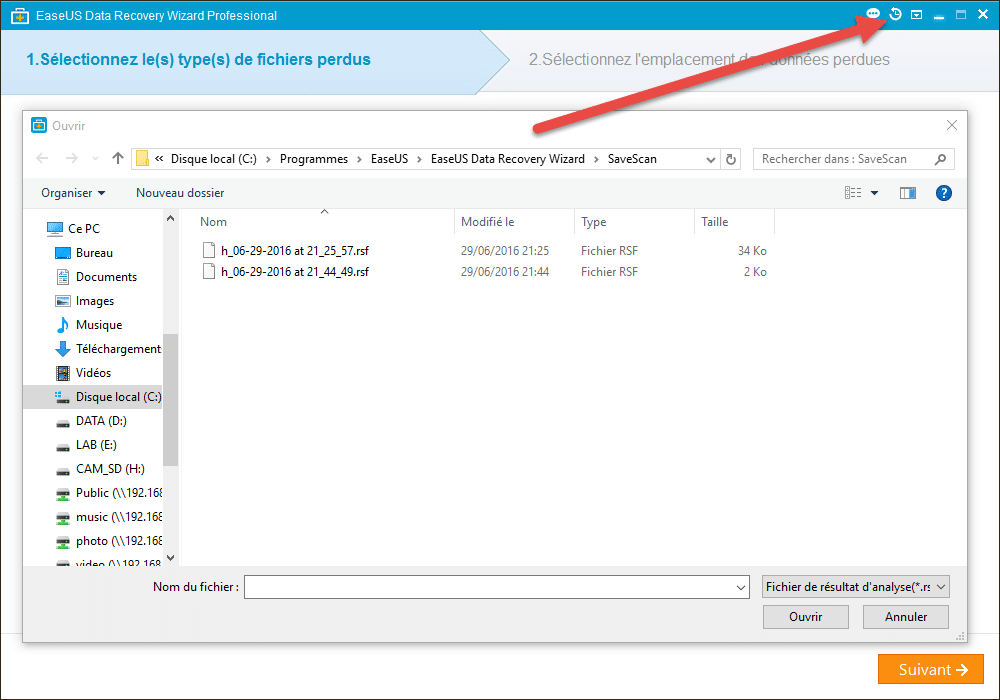Toggle the preview pane icon
Viewport: 1000px width, 700px height.
pyautogui.click(x=908, y=193)
